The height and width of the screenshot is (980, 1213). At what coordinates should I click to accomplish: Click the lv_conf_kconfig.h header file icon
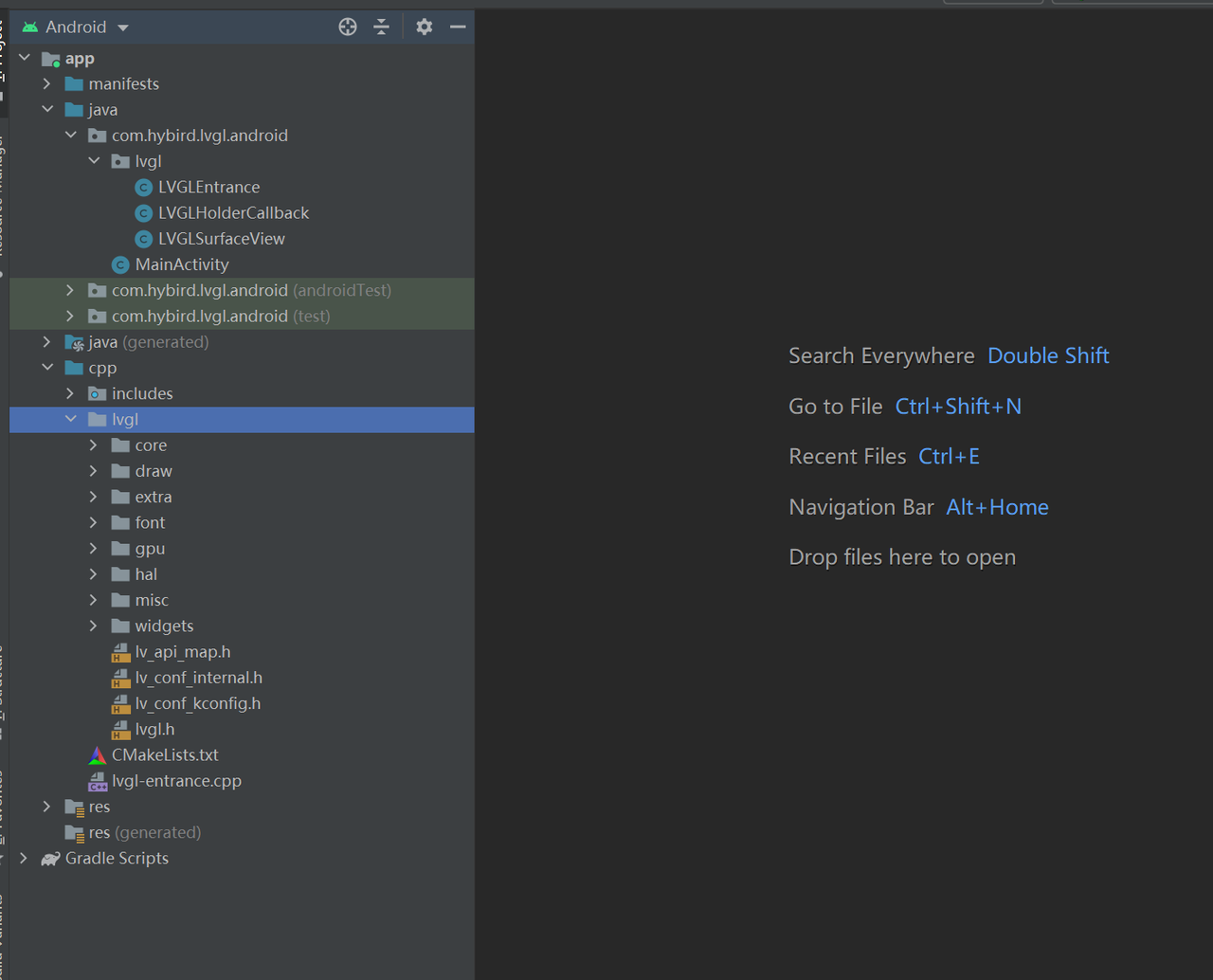pyautogui.click(x=120, y=703)
